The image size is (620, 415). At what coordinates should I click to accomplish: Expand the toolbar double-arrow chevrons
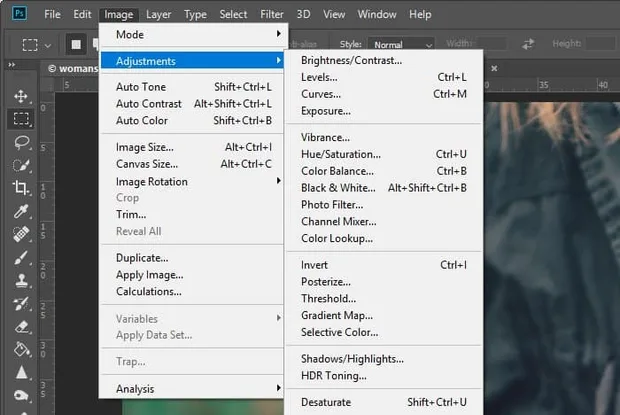point(11,64)
